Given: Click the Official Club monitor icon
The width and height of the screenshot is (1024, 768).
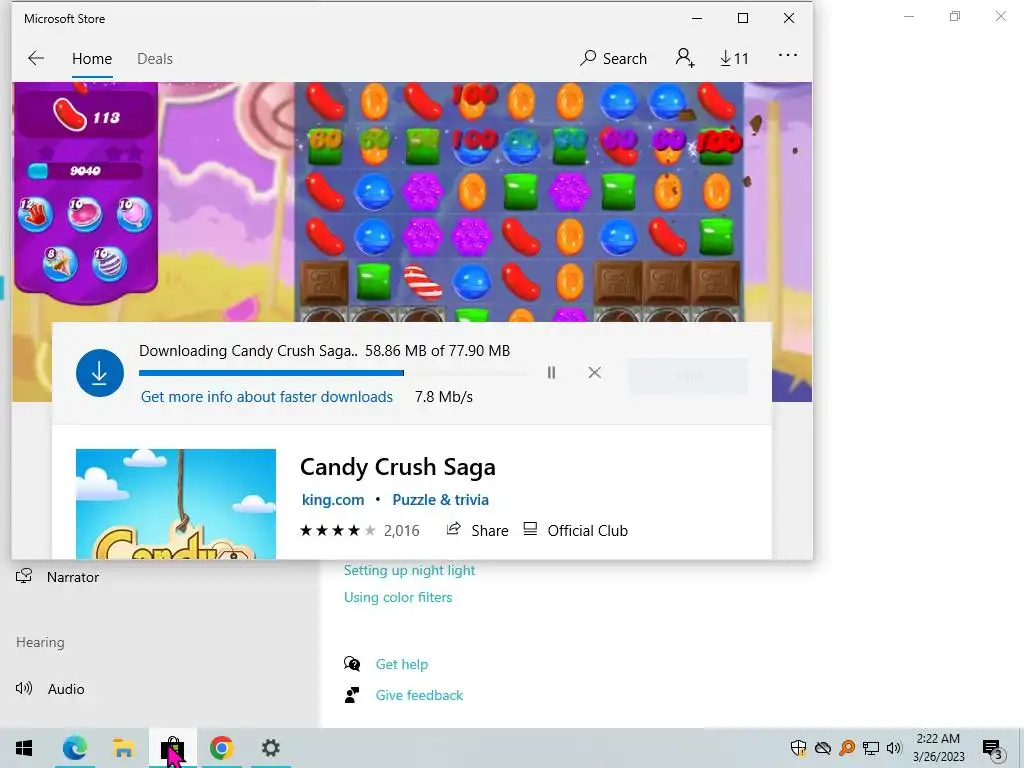Looking at the screenshot, I should [x=530, y=529].
